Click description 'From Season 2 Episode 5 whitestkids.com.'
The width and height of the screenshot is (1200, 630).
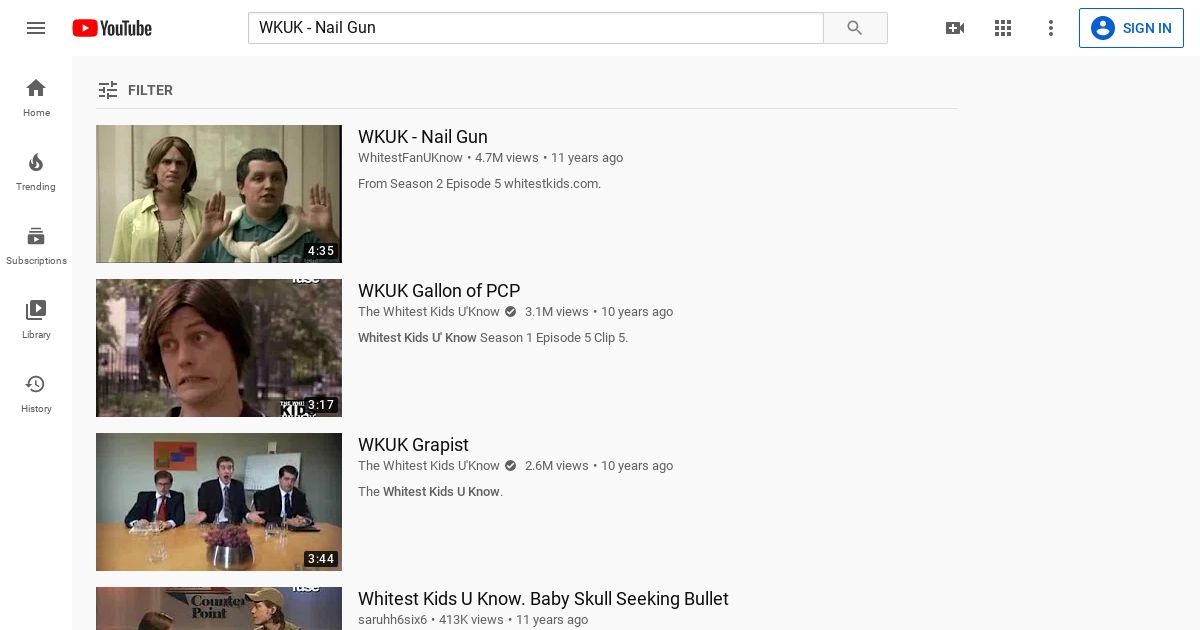(479, 184)
